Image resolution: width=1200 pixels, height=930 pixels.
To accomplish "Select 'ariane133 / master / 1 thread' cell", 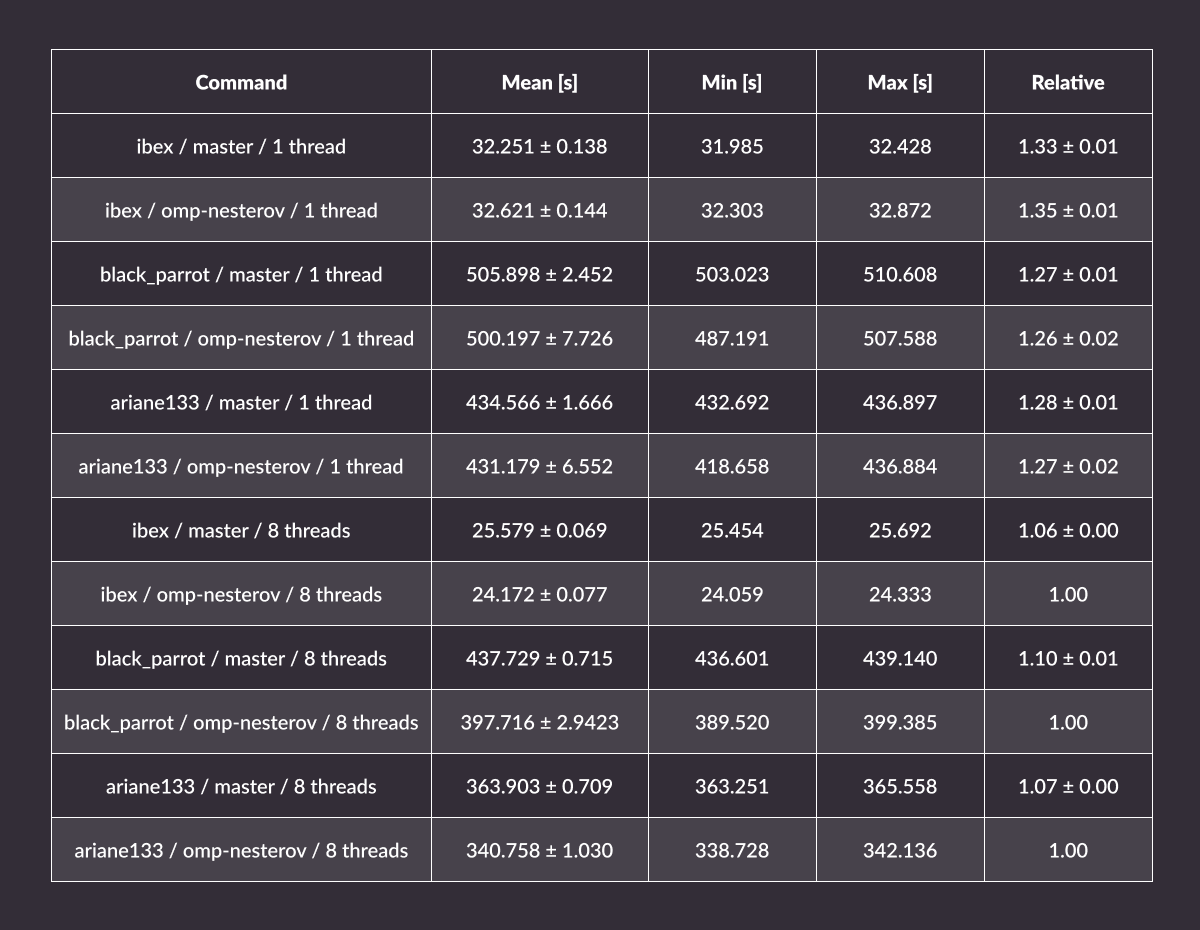I will [x=241, y=402].
